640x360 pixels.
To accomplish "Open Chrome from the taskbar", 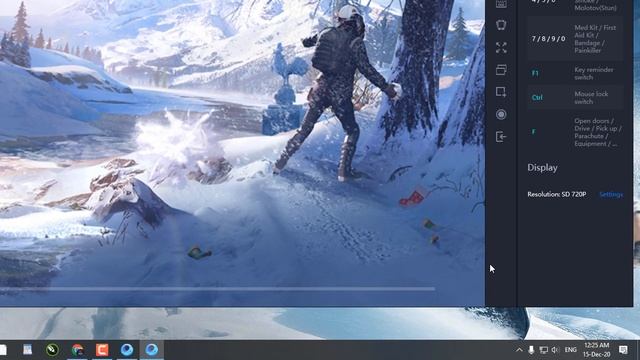I will click(78, 350).
